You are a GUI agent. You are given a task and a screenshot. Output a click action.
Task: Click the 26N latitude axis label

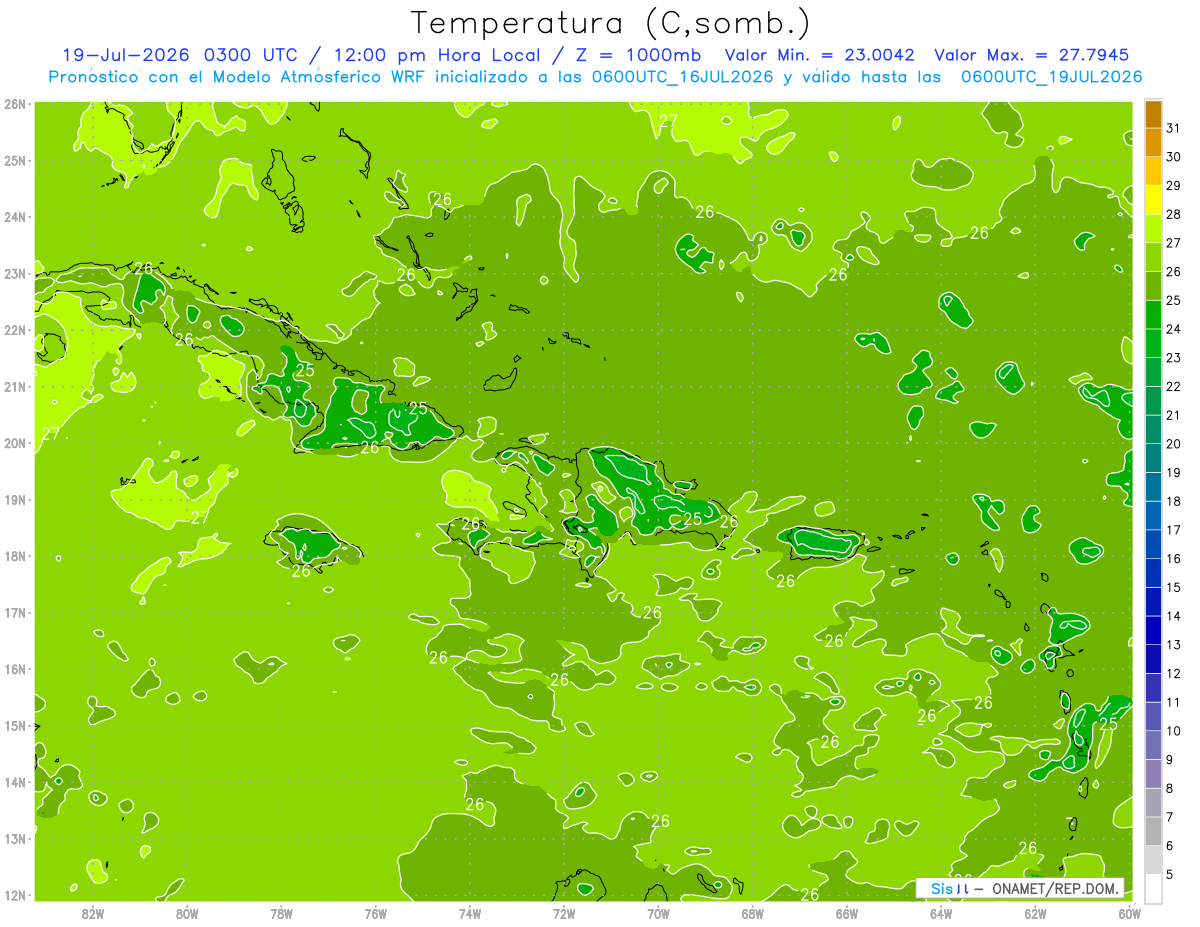point(14,104)
